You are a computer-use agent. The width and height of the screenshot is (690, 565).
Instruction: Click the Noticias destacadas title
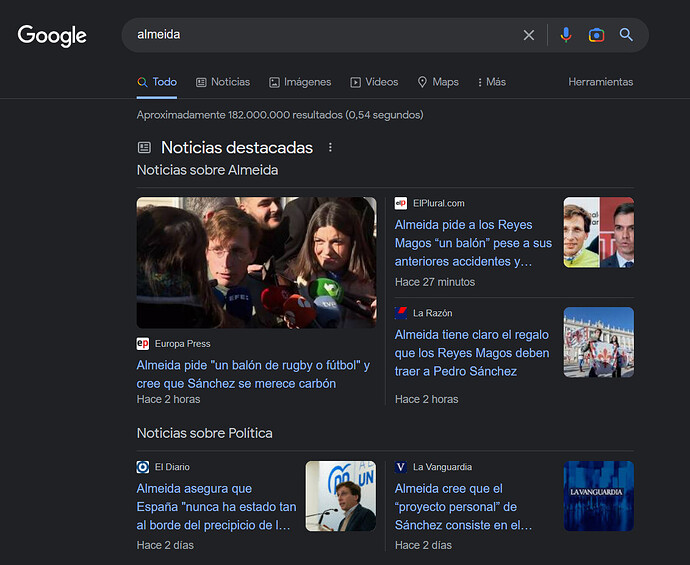pos(237,147)
